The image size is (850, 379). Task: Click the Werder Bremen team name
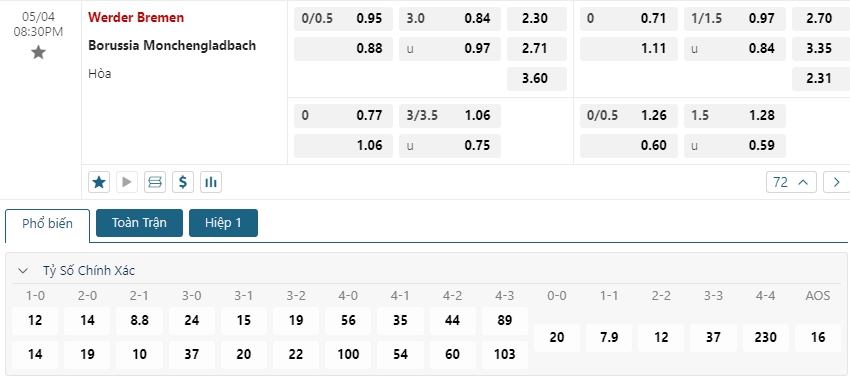coord(136,17)
